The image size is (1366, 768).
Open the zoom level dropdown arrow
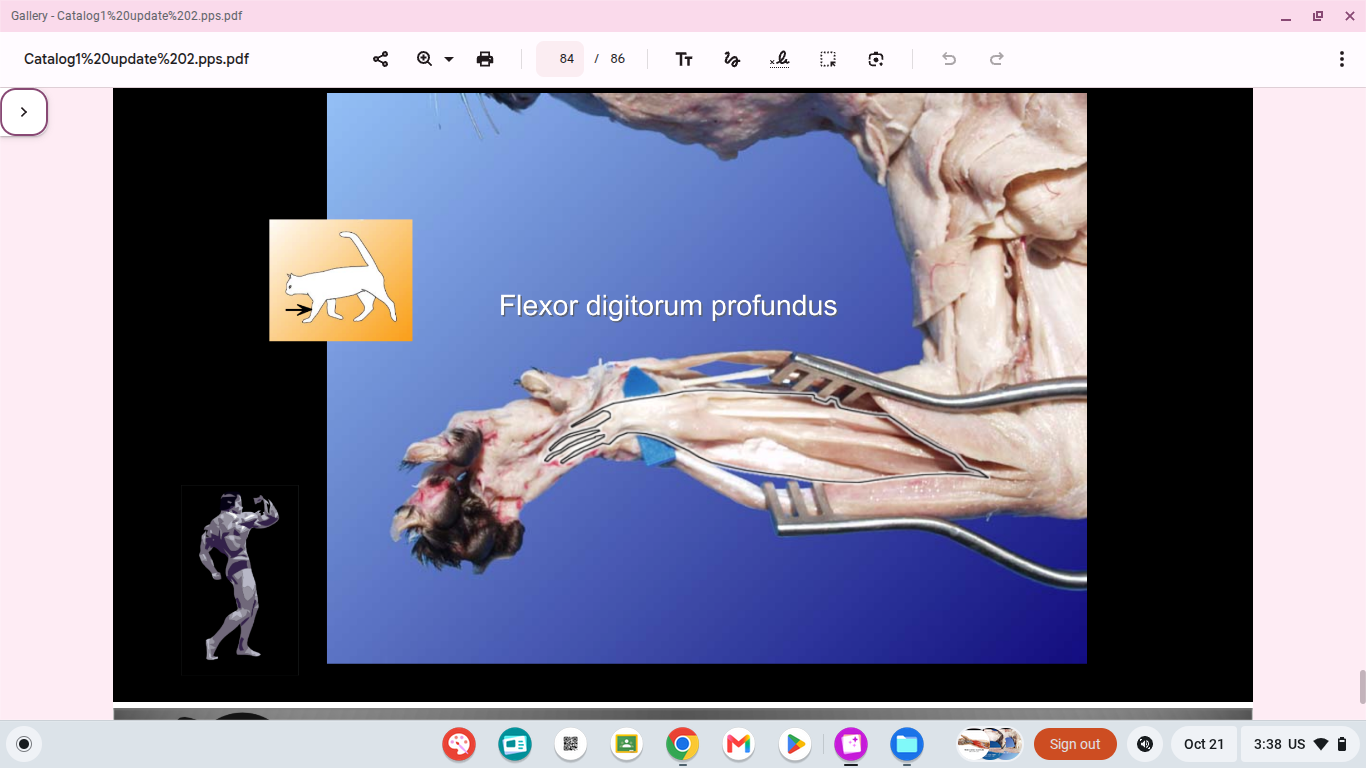449,59
